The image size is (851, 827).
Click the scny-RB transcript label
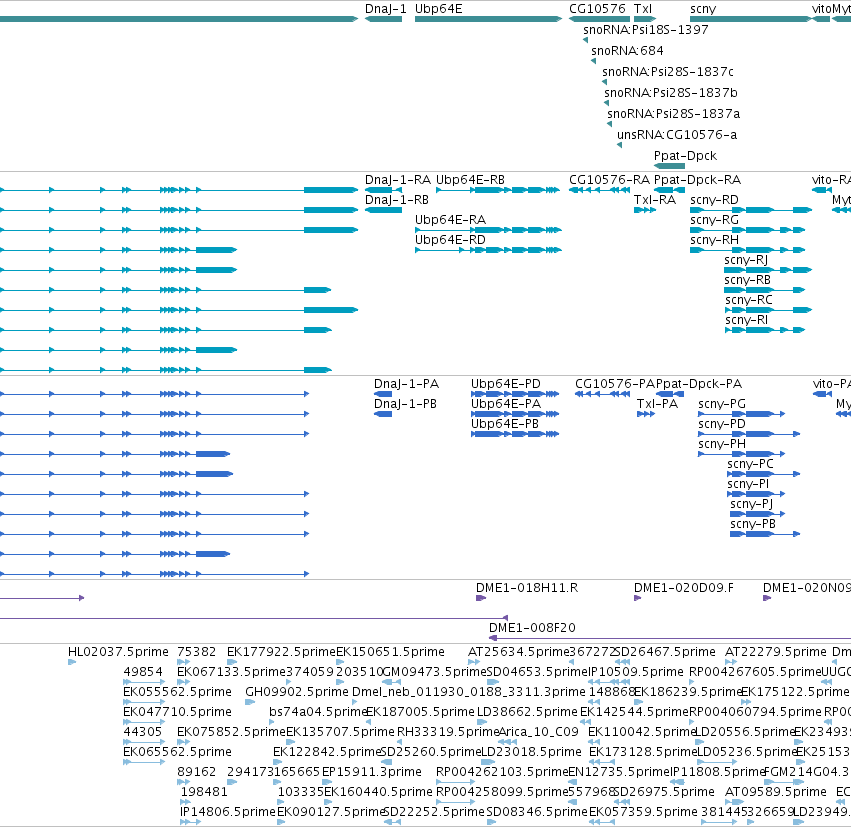click(747, 280)
